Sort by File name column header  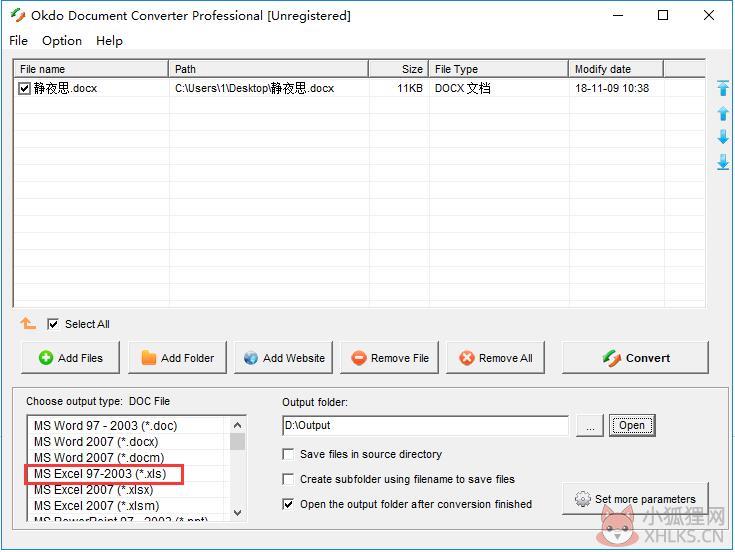tap(91, 69)
